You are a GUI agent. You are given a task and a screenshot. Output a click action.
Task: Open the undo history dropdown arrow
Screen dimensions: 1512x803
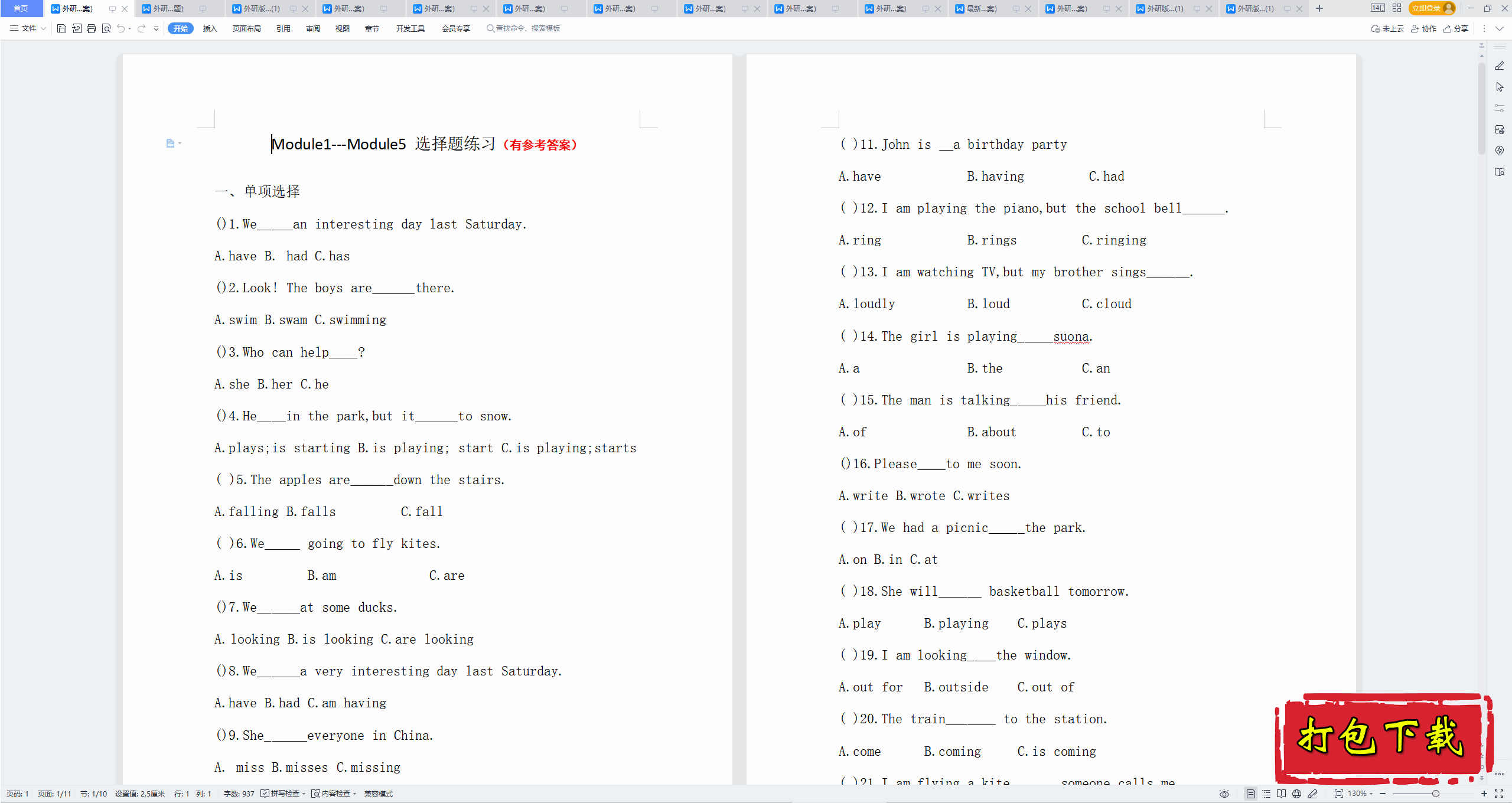(x=129, y=28)
